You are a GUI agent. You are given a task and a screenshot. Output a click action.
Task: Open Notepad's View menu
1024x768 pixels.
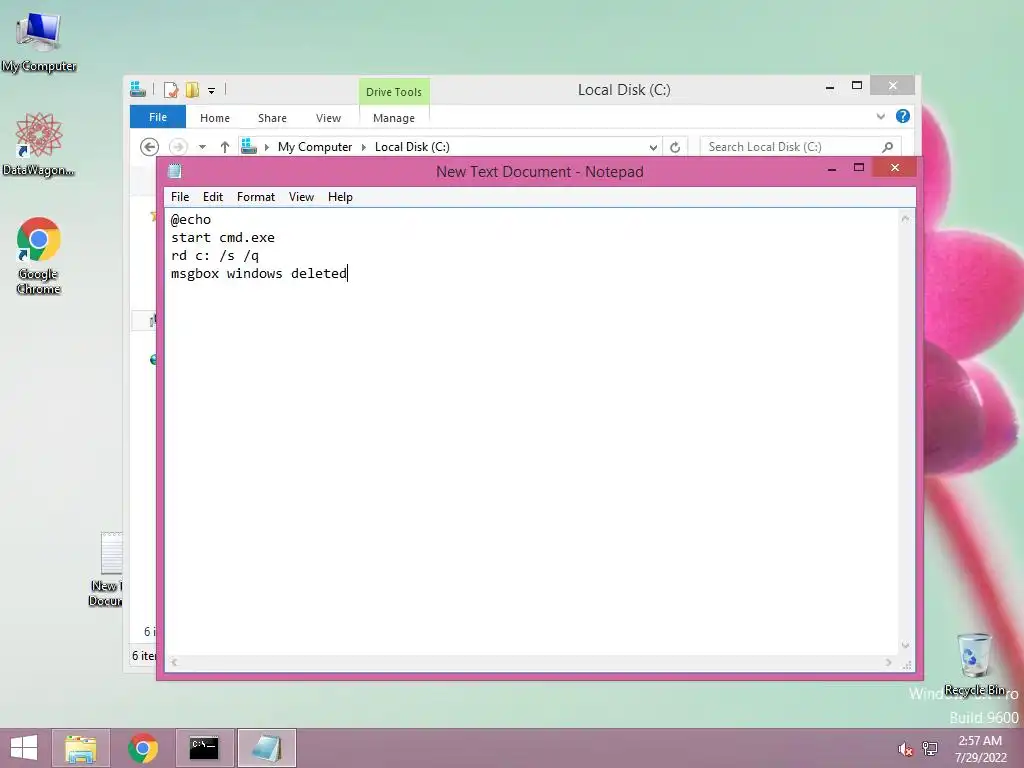pyautogui.click(x=301, y=197)
